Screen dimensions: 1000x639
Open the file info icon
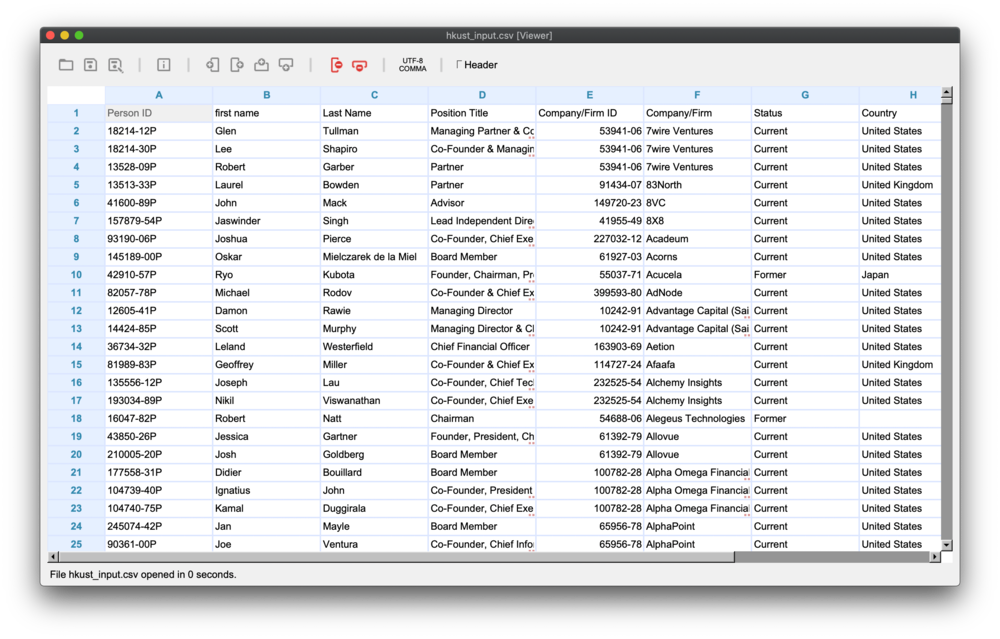[x=164, y=65]
